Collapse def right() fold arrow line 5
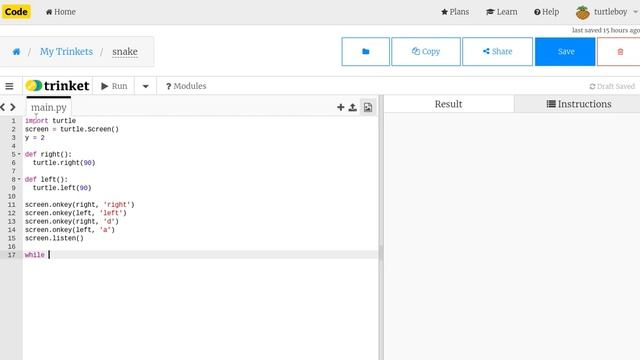 click(x=19, y=154)
